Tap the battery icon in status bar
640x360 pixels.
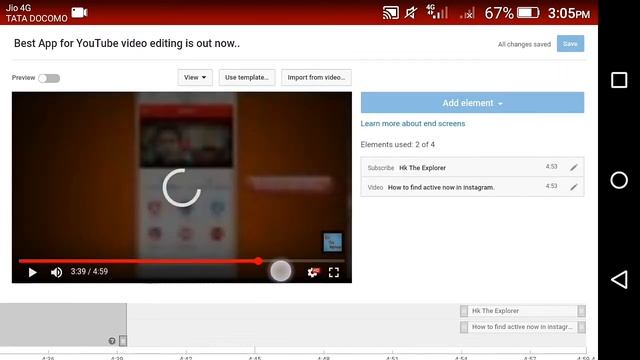pos(528,13)
